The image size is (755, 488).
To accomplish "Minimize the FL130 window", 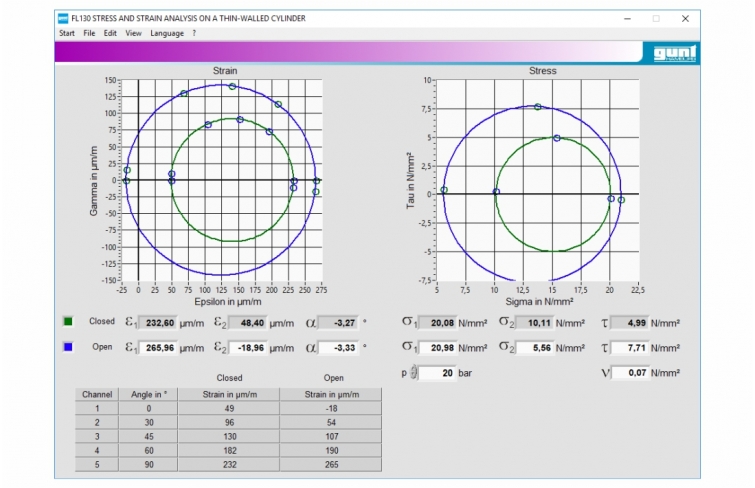I will [627, 19].
